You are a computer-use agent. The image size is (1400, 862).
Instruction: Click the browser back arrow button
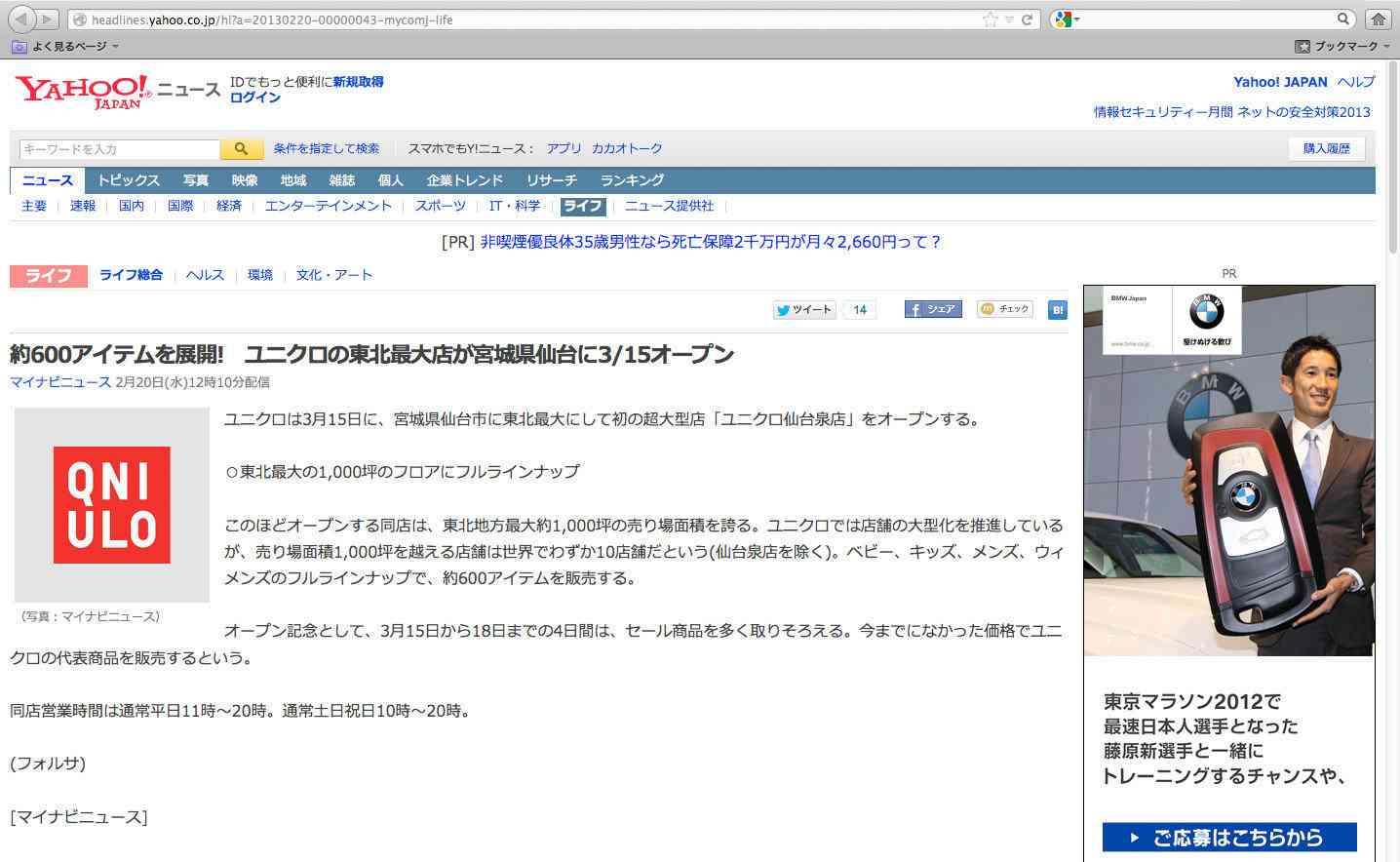(21, 19)
